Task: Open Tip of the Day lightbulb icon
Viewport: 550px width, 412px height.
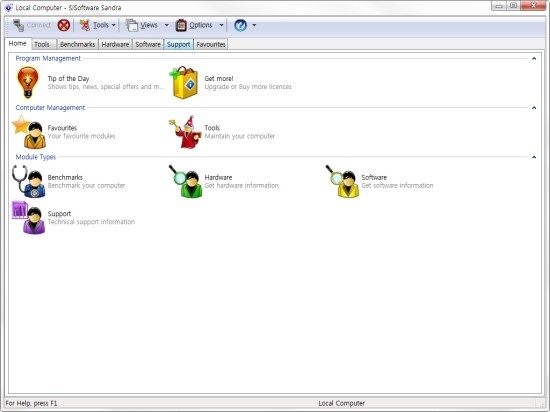Action: 28,82
